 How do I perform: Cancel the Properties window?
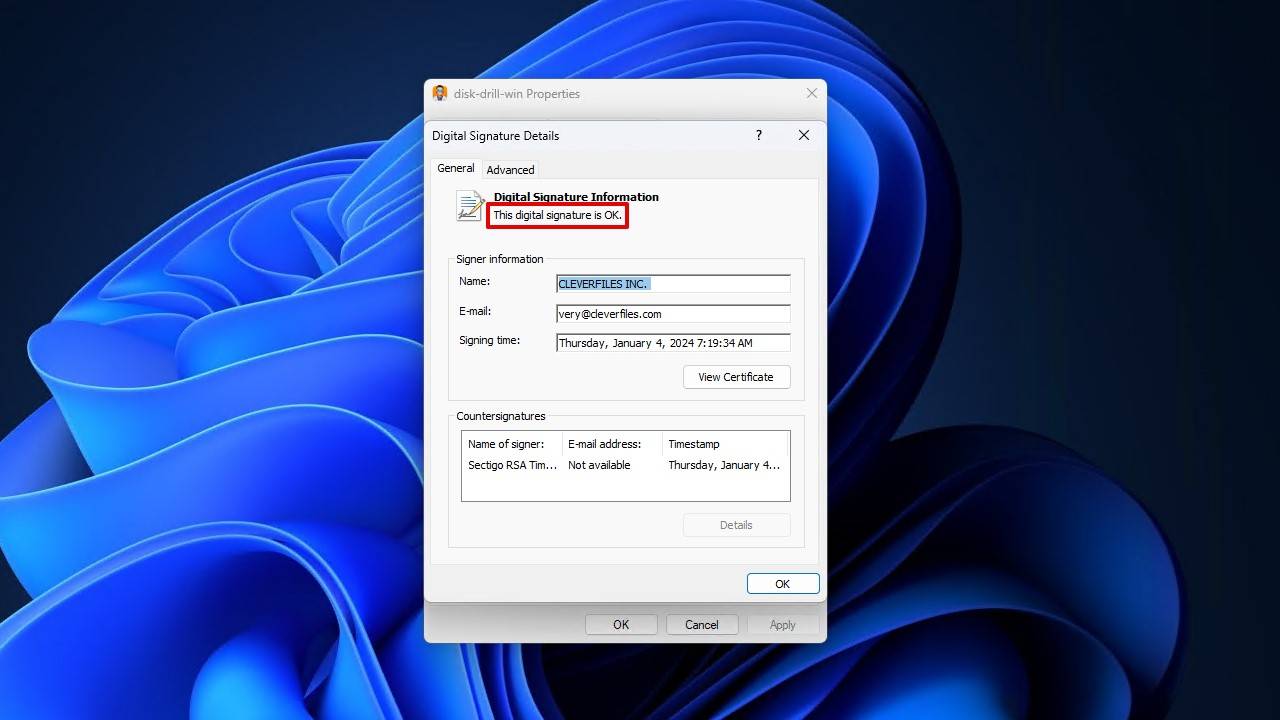(701, 625)
